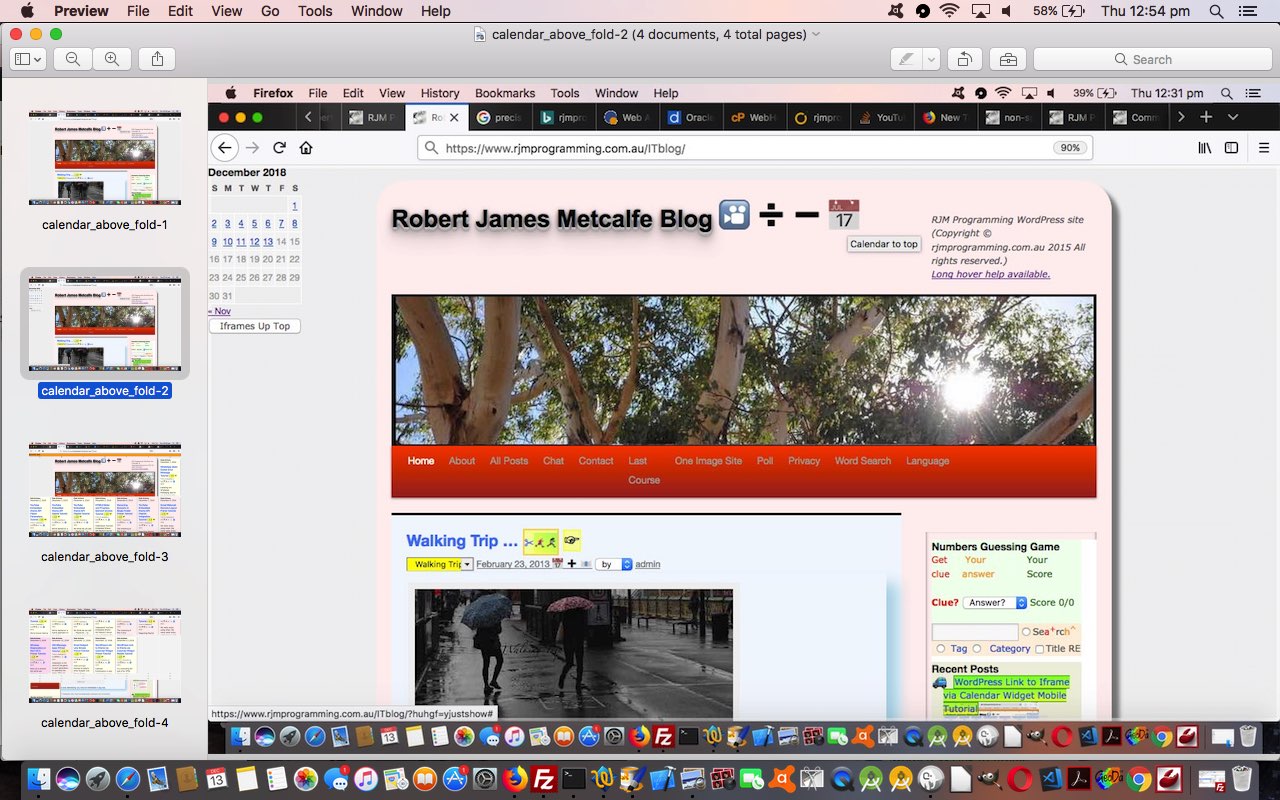Image resolution: width=1280 pixels, height=800 pixels.
Task: Switch to the YouTube tab
Action: [883, 117]
